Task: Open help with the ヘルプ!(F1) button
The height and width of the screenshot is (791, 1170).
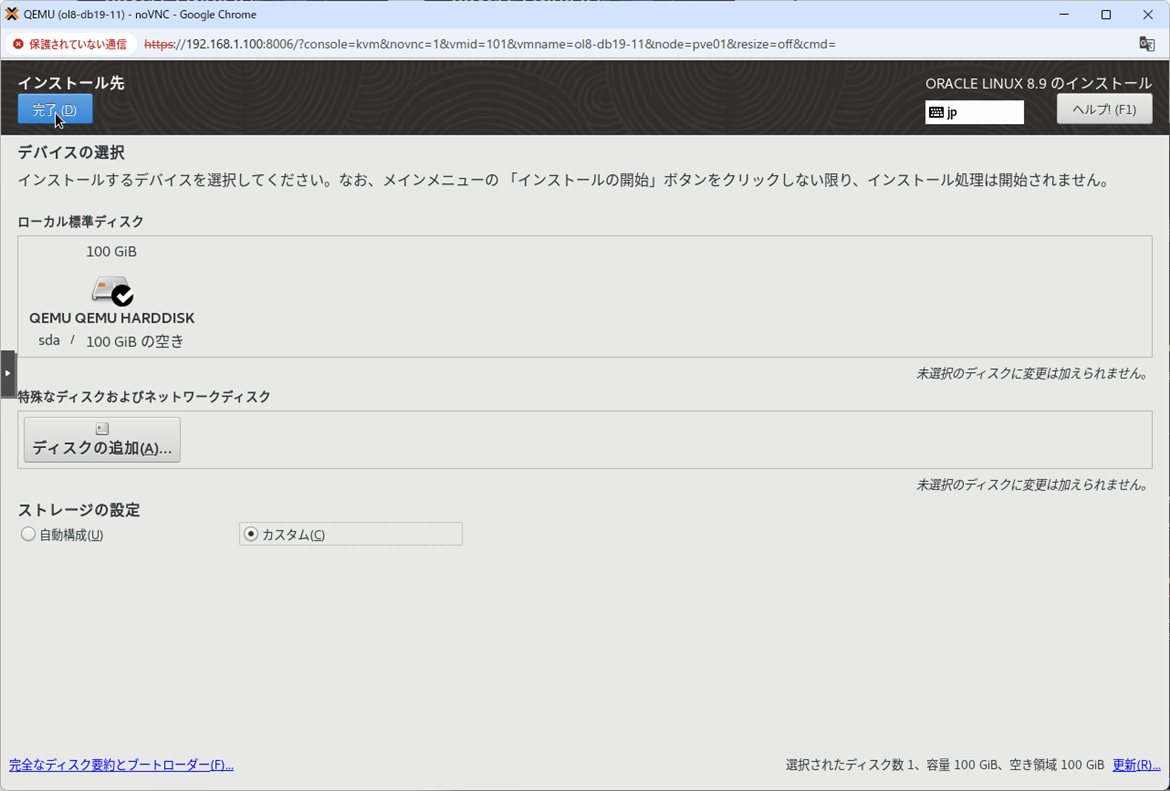Action: pyautogui.click(x=1104, y=110)
